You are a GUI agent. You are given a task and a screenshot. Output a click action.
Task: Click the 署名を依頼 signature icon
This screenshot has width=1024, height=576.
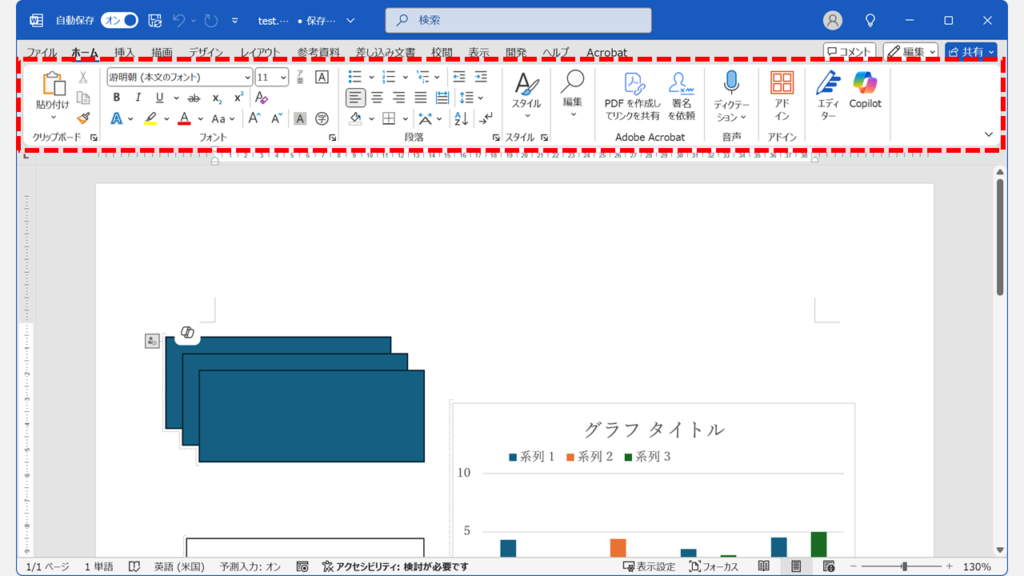[x=680, y=83]
